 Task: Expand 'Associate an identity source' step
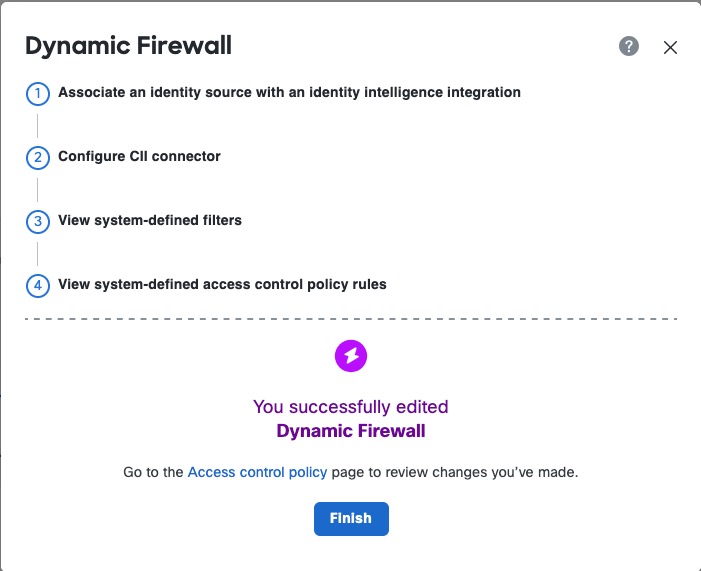(289, 92)
